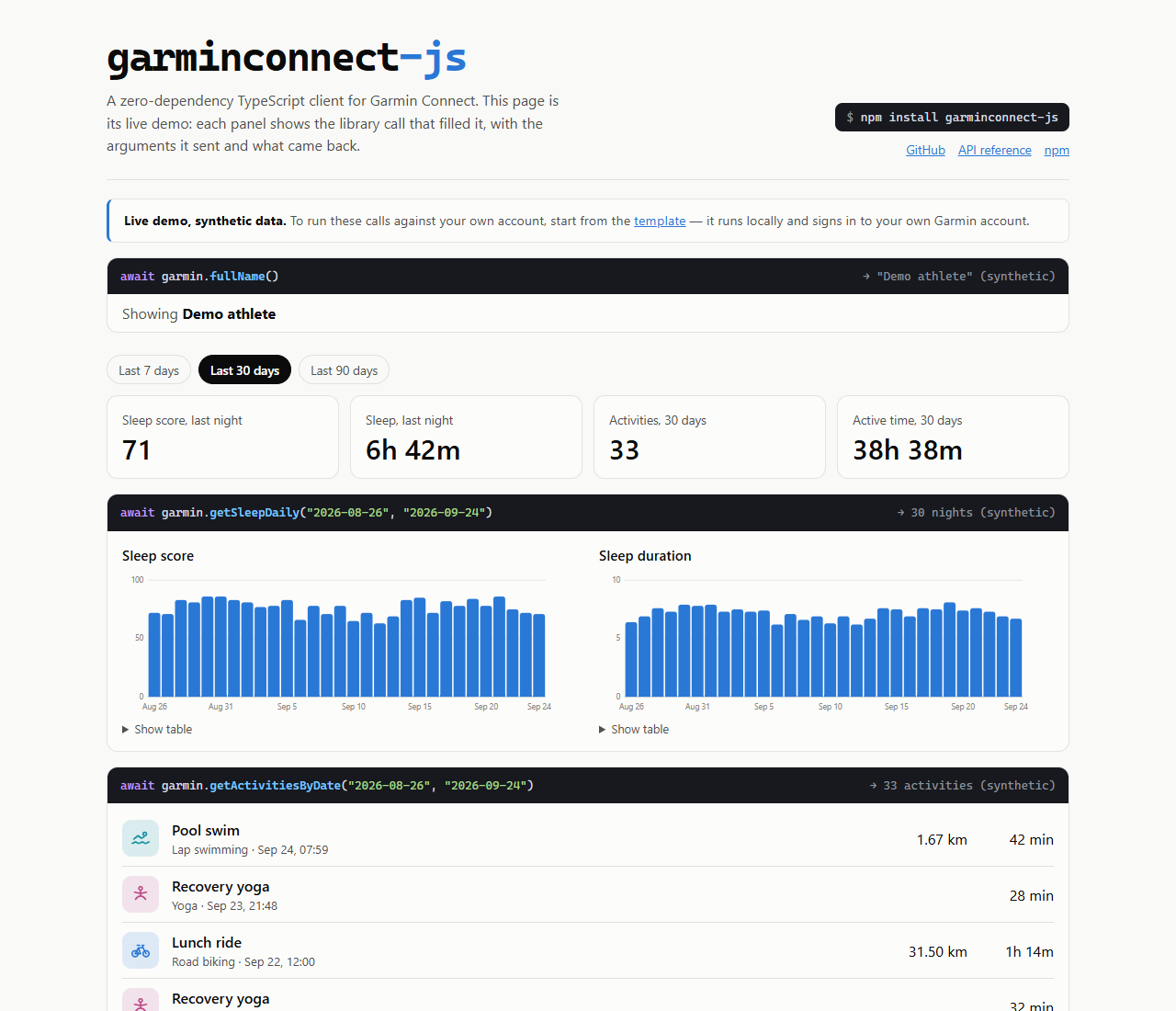Click the getSleepDaily code call
Screen dimensions: 1176x1011
[x=306, y=512]
